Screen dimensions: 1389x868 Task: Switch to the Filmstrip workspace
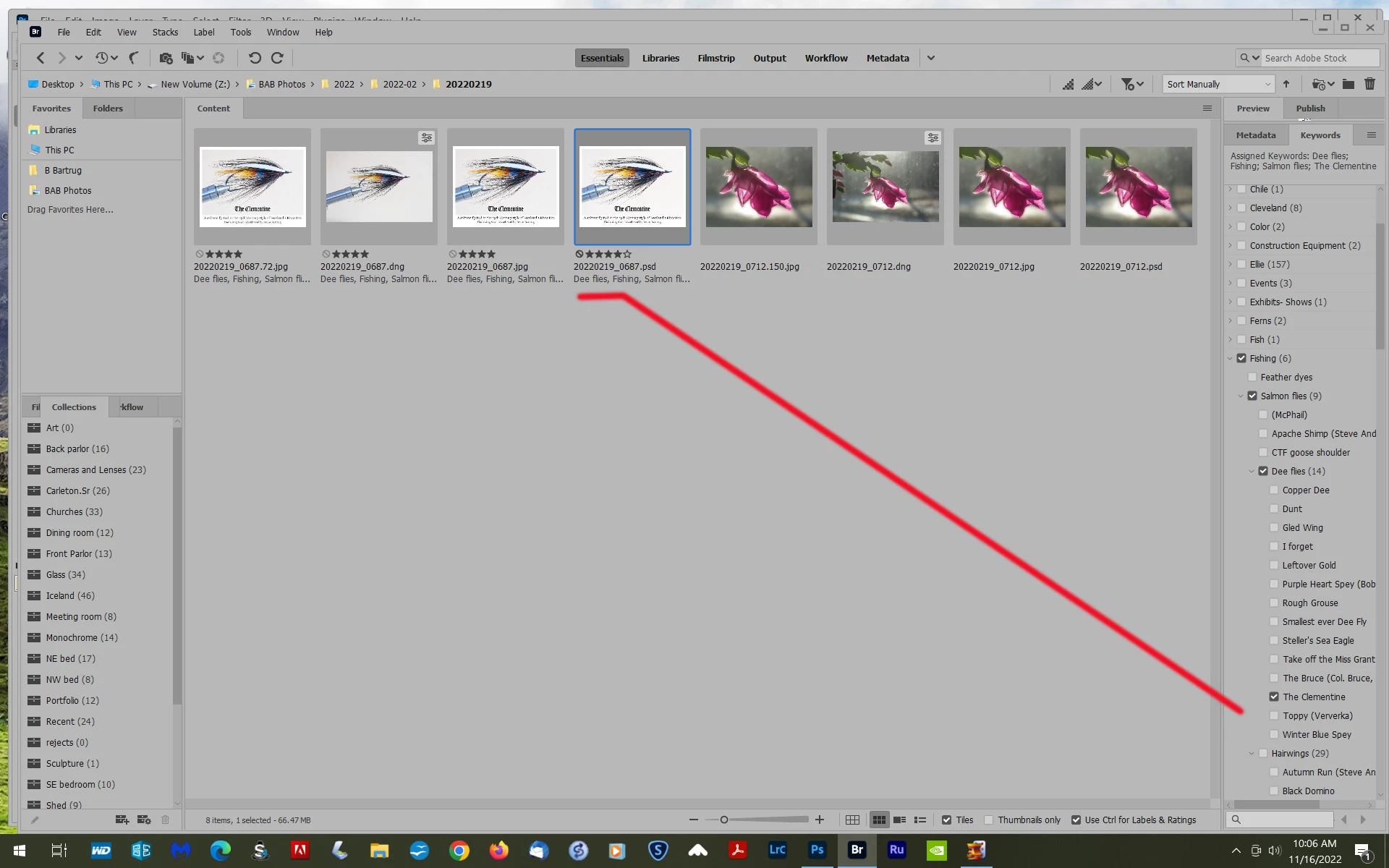(x=715, y=58)
